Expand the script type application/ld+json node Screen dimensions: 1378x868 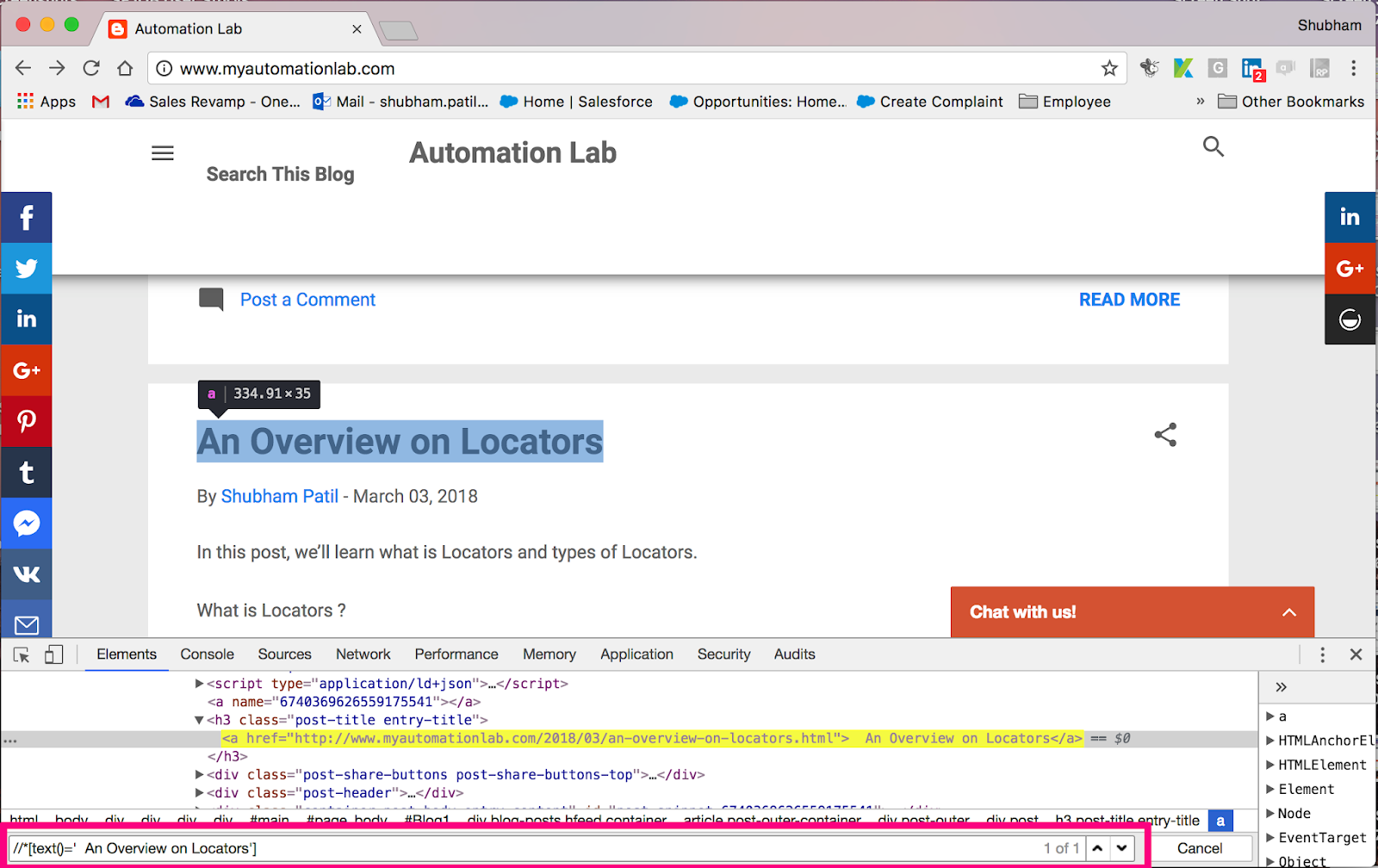(198, 683)
